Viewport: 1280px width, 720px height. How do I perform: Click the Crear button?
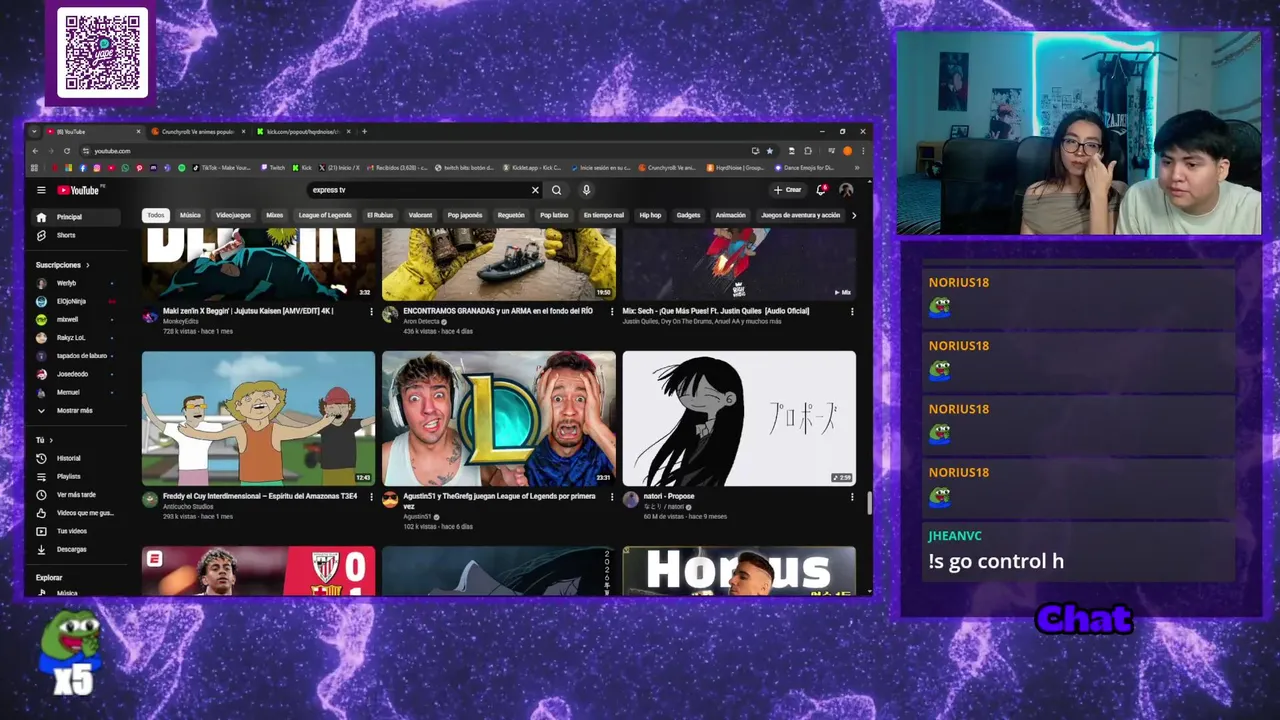787,190
